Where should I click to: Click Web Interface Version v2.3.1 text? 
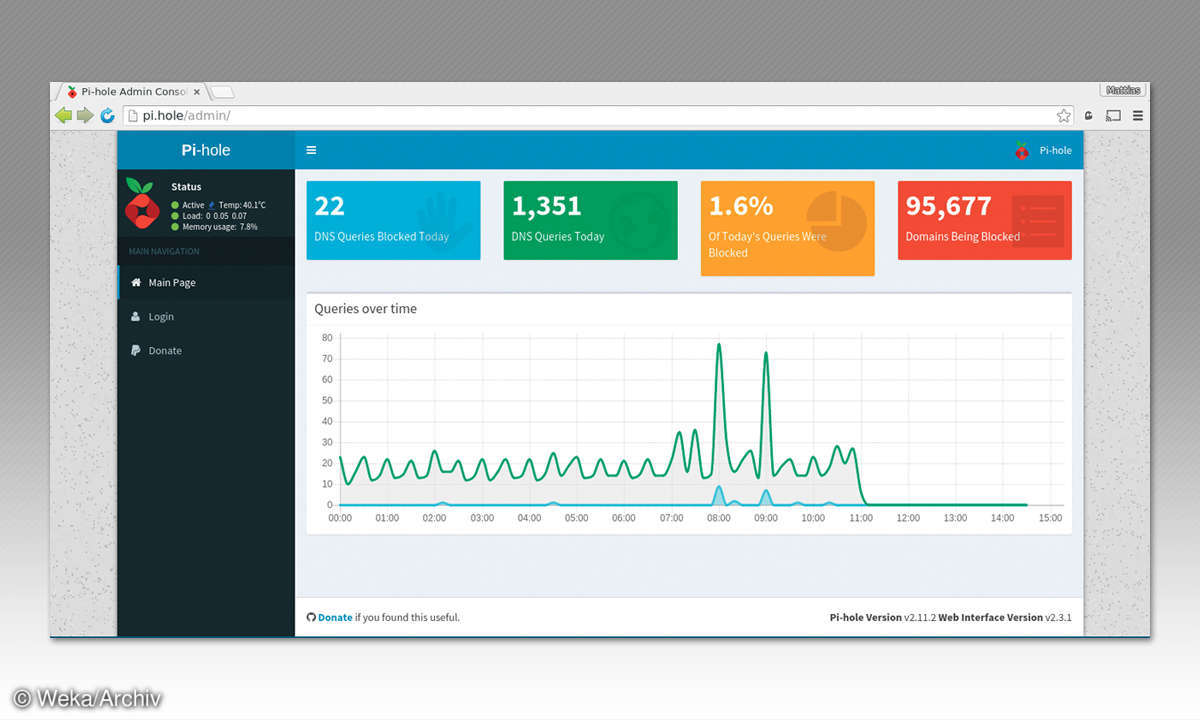point(1005,618)
